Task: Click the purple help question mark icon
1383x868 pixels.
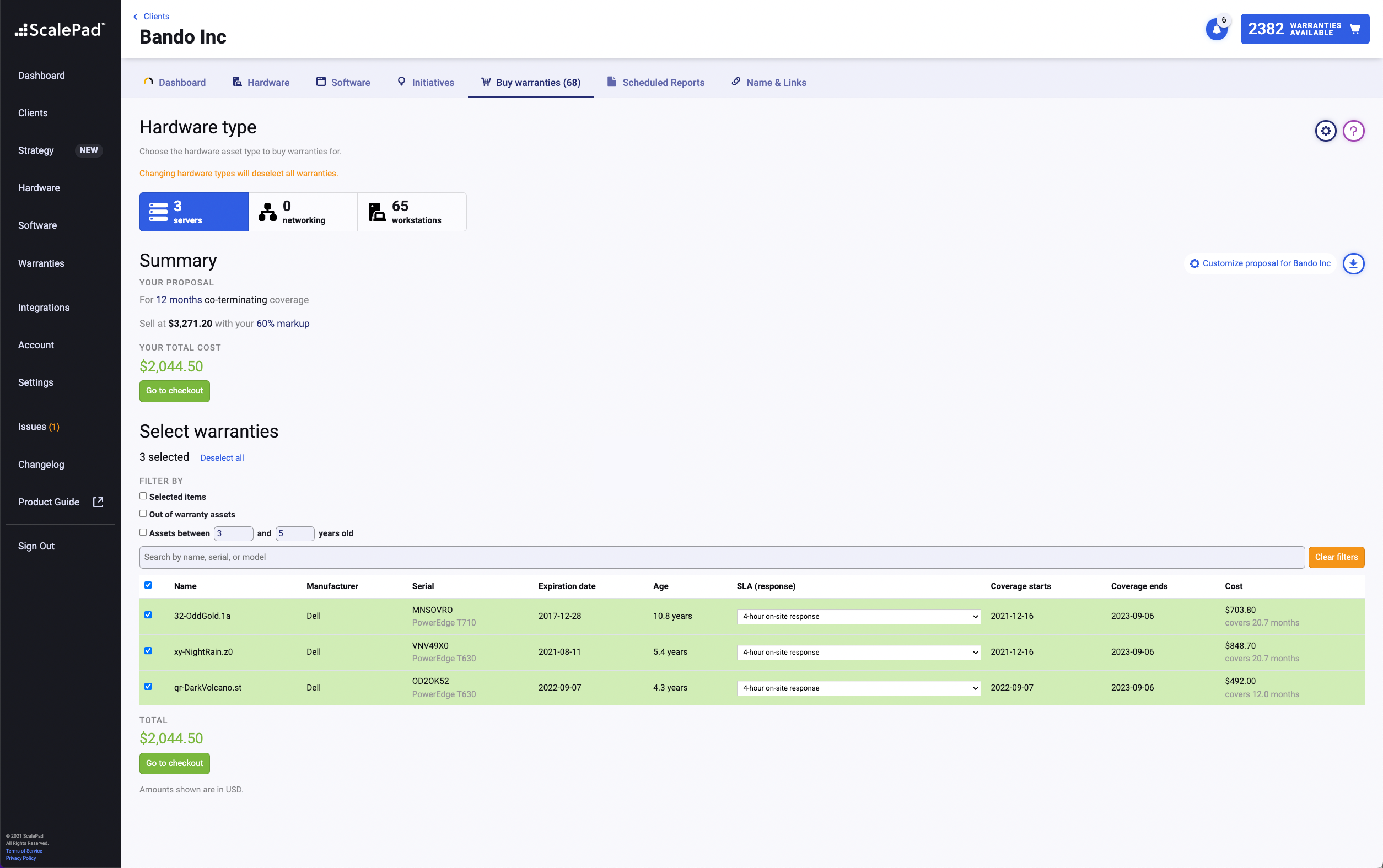Action: [1353, 131]
